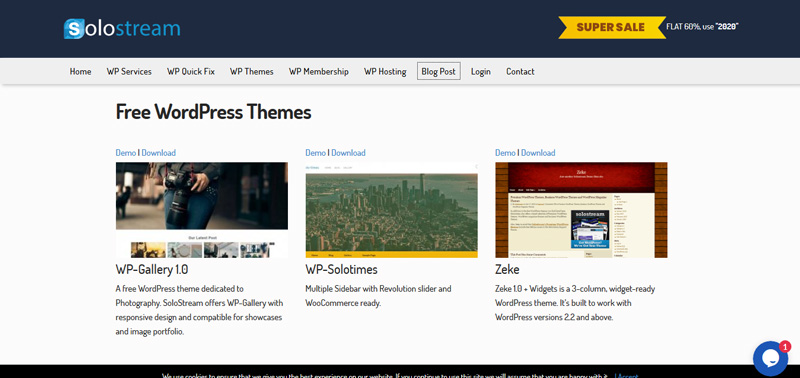The image size is (800, 378).
Task: Open the Blog Post menu item
Action: (x=439, y=71)
